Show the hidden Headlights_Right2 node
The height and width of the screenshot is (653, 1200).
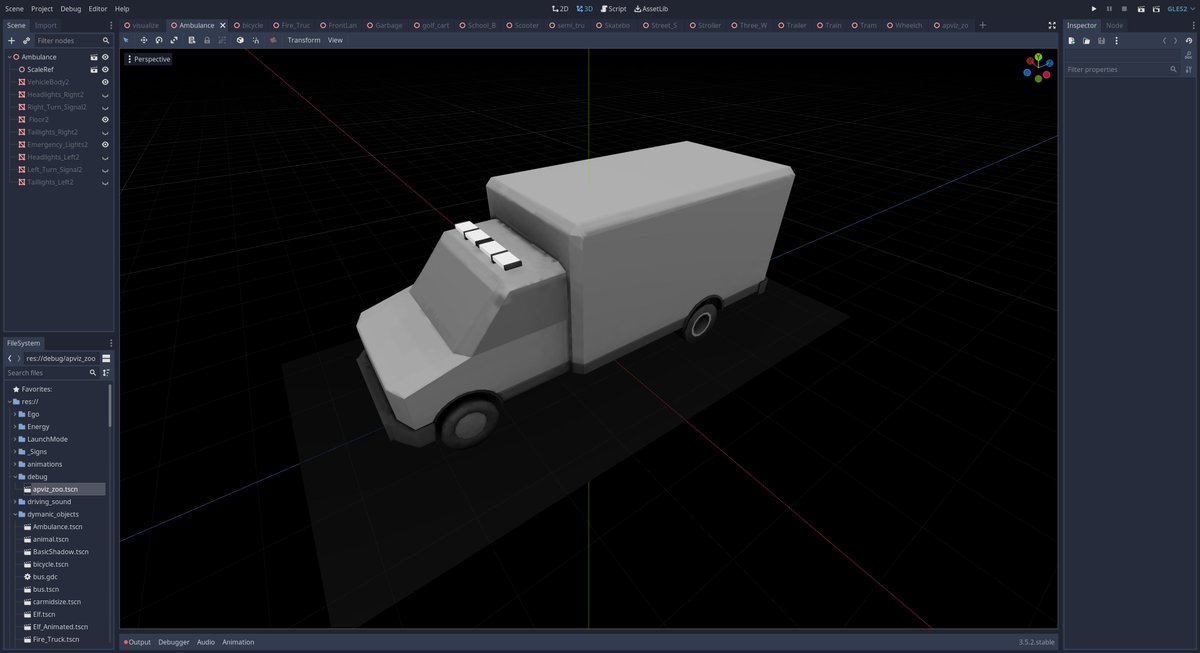105,95
